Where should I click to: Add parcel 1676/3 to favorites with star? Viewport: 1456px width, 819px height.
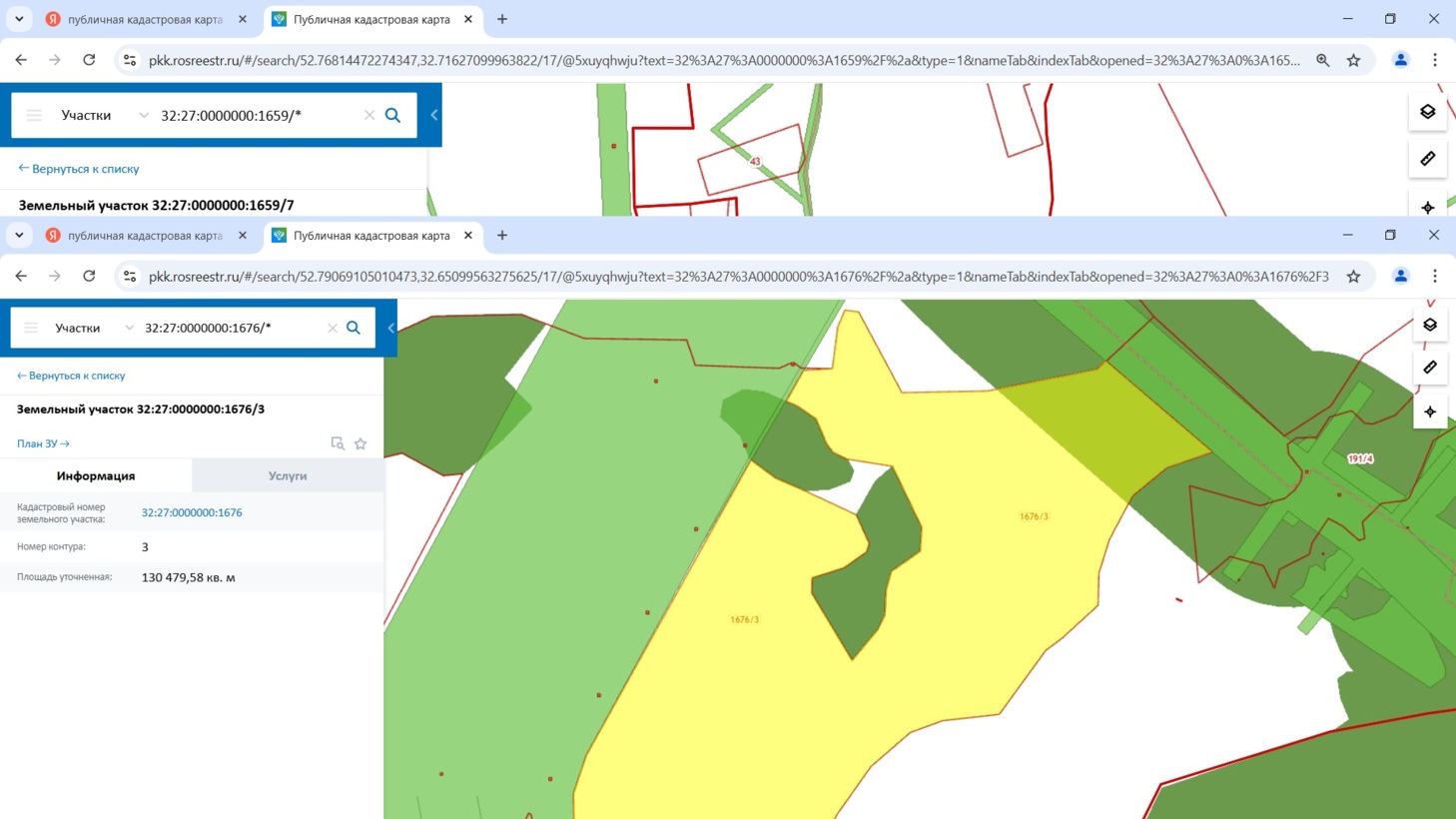tap(361, 443)
